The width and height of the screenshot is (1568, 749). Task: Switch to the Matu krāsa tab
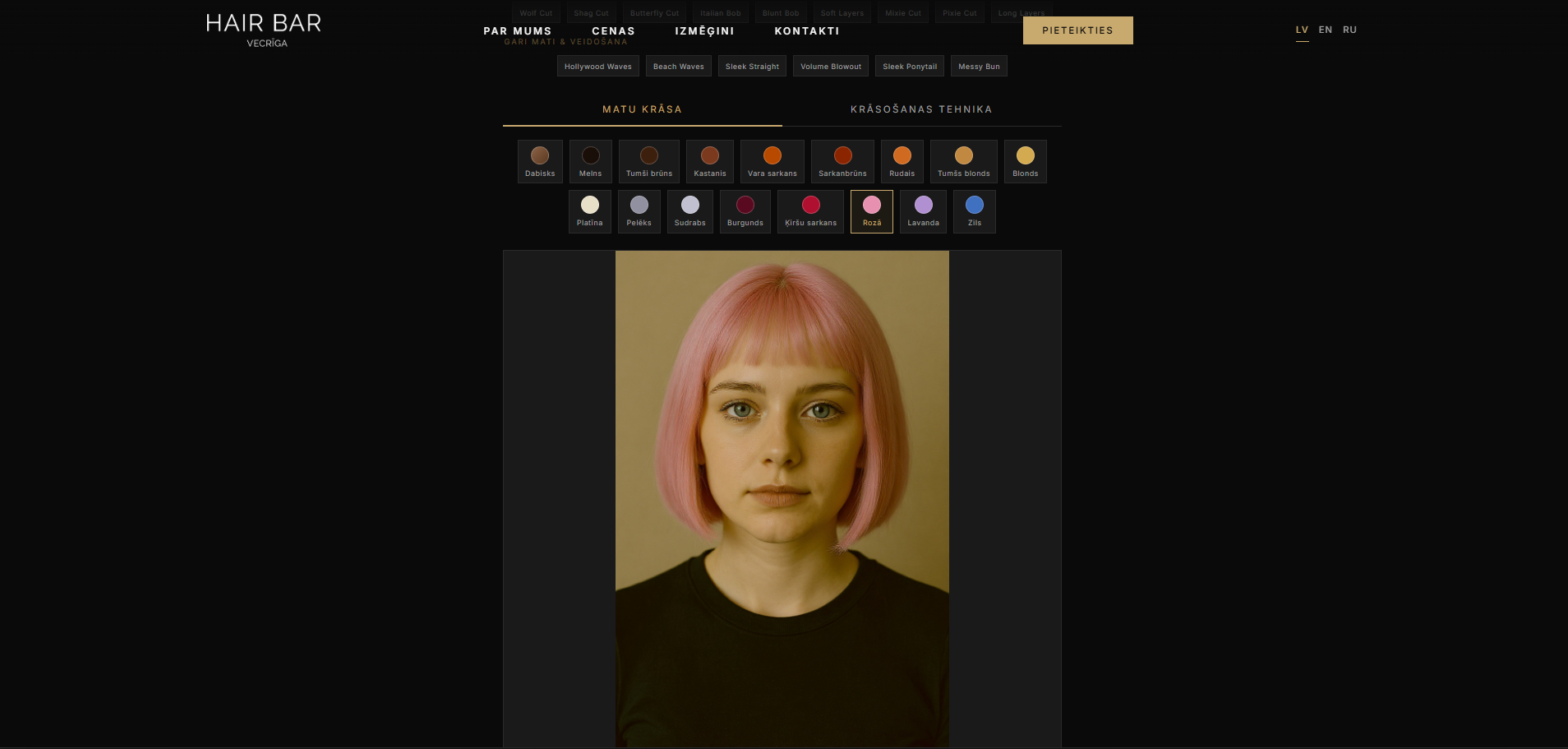pyautogui.click(x=643, y=109)
